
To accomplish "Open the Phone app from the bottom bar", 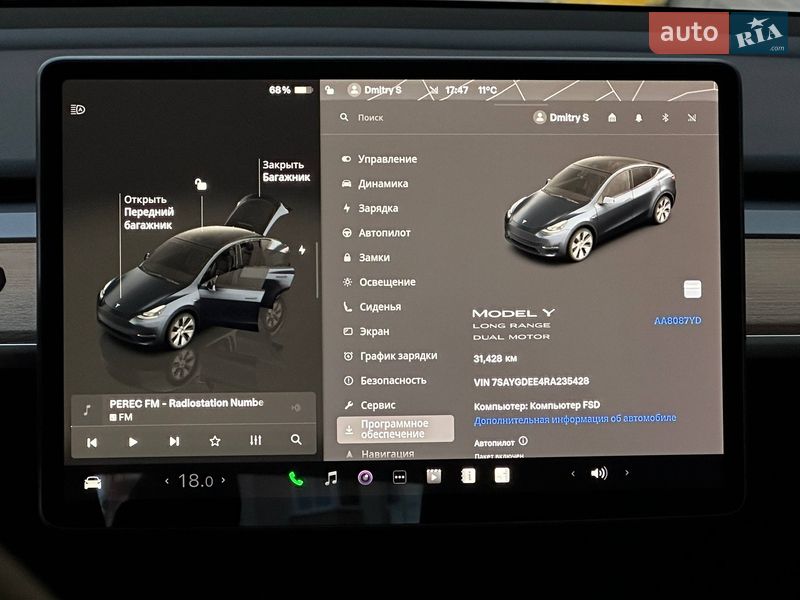I will click(296, 478).
